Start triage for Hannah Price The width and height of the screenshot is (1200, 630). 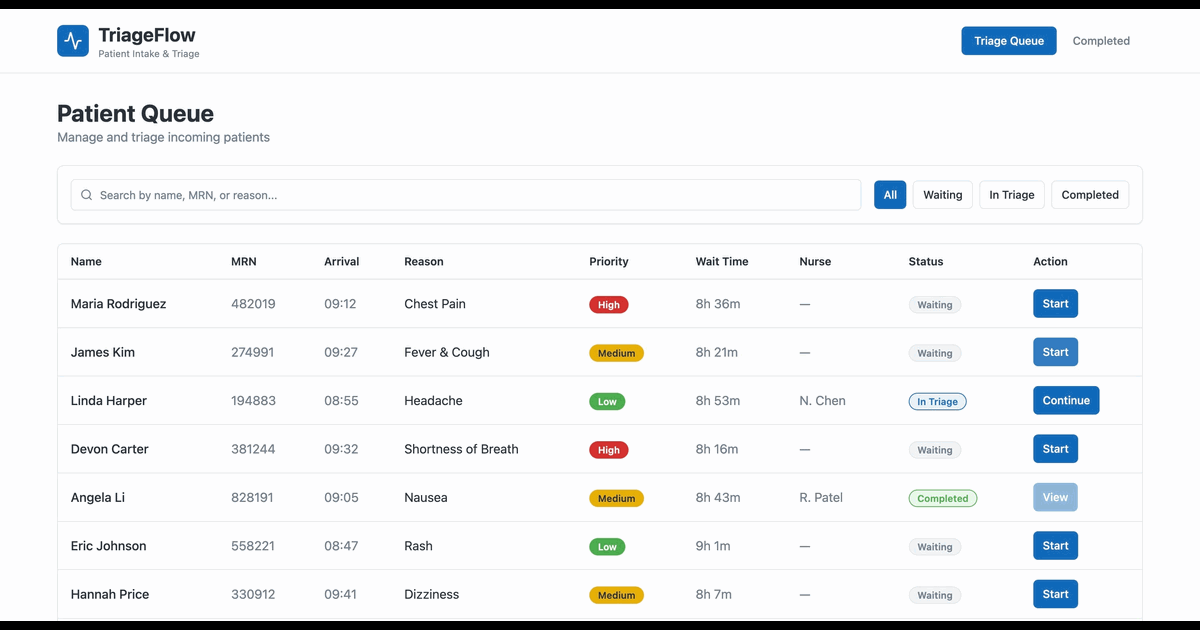click(x=1055, y=594)
